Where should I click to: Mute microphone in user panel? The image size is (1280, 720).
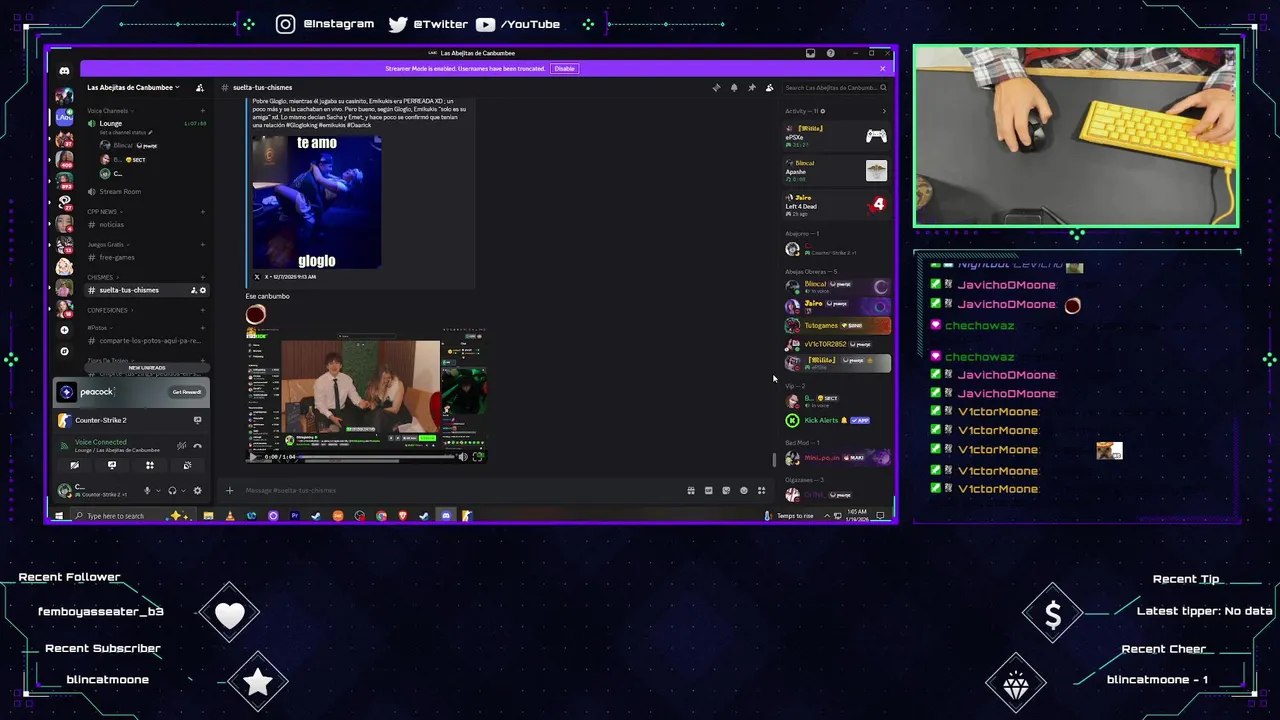point(147,490)
